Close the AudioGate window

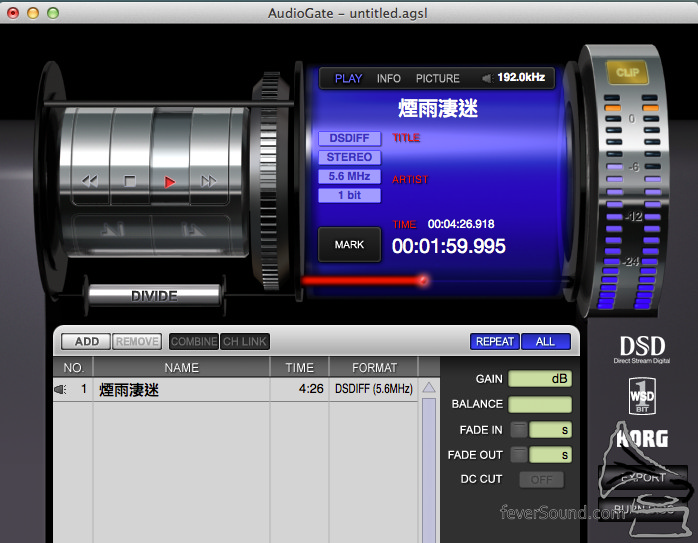[x=13, y=13]
